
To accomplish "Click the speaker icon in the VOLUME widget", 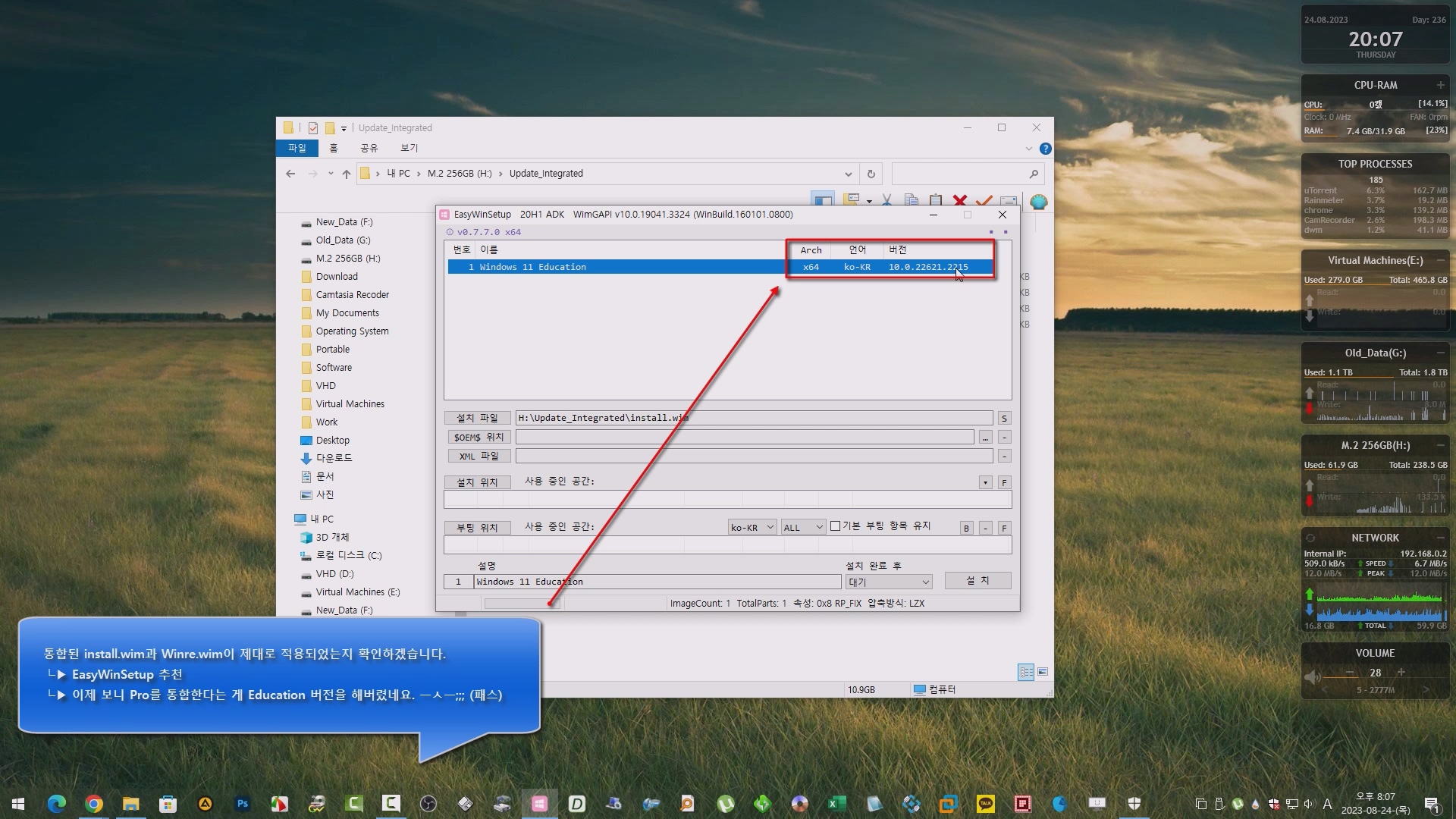I will tap(1312, 676).
